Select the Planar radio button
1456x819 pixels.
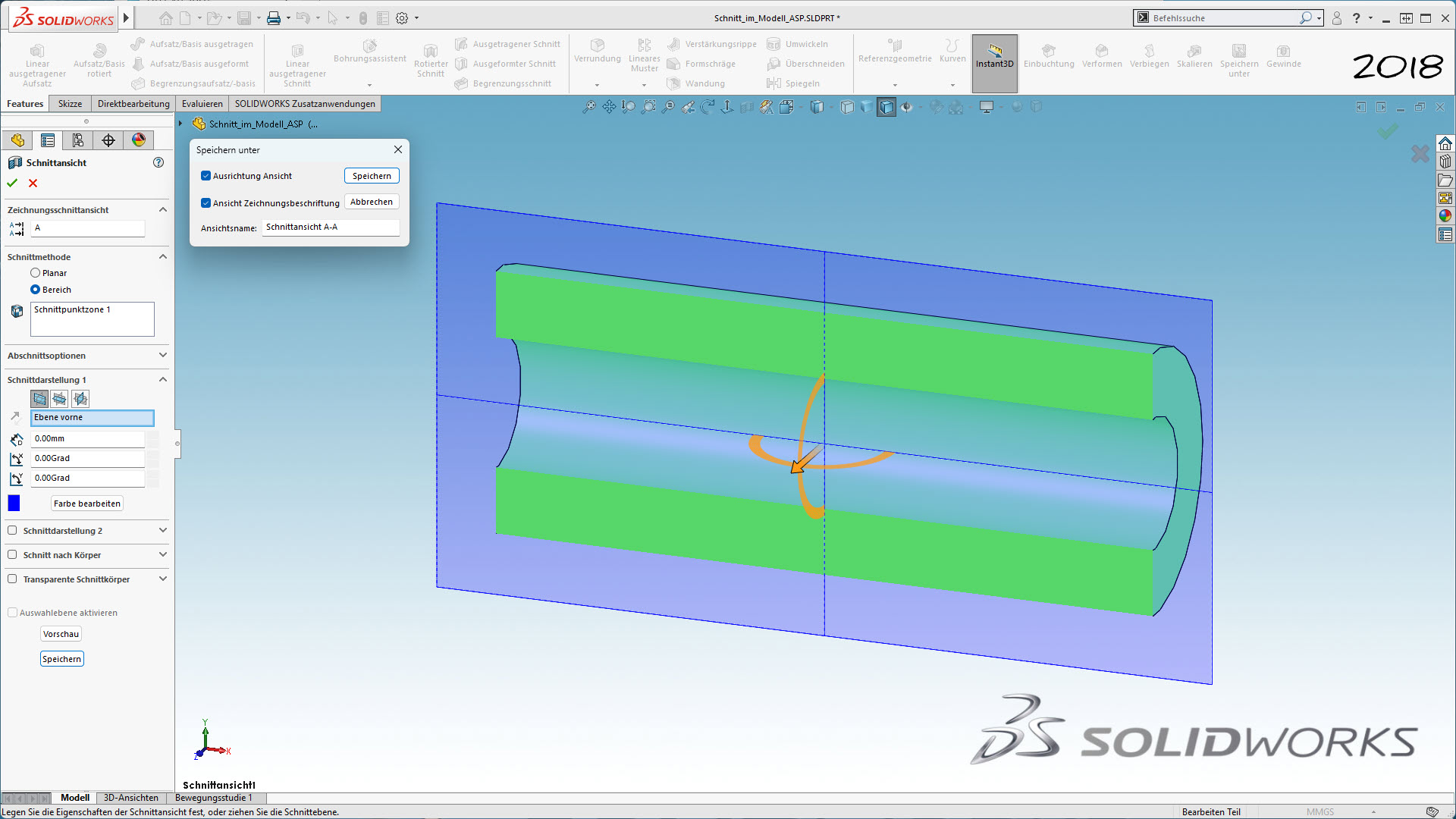(x=36, y=273)
